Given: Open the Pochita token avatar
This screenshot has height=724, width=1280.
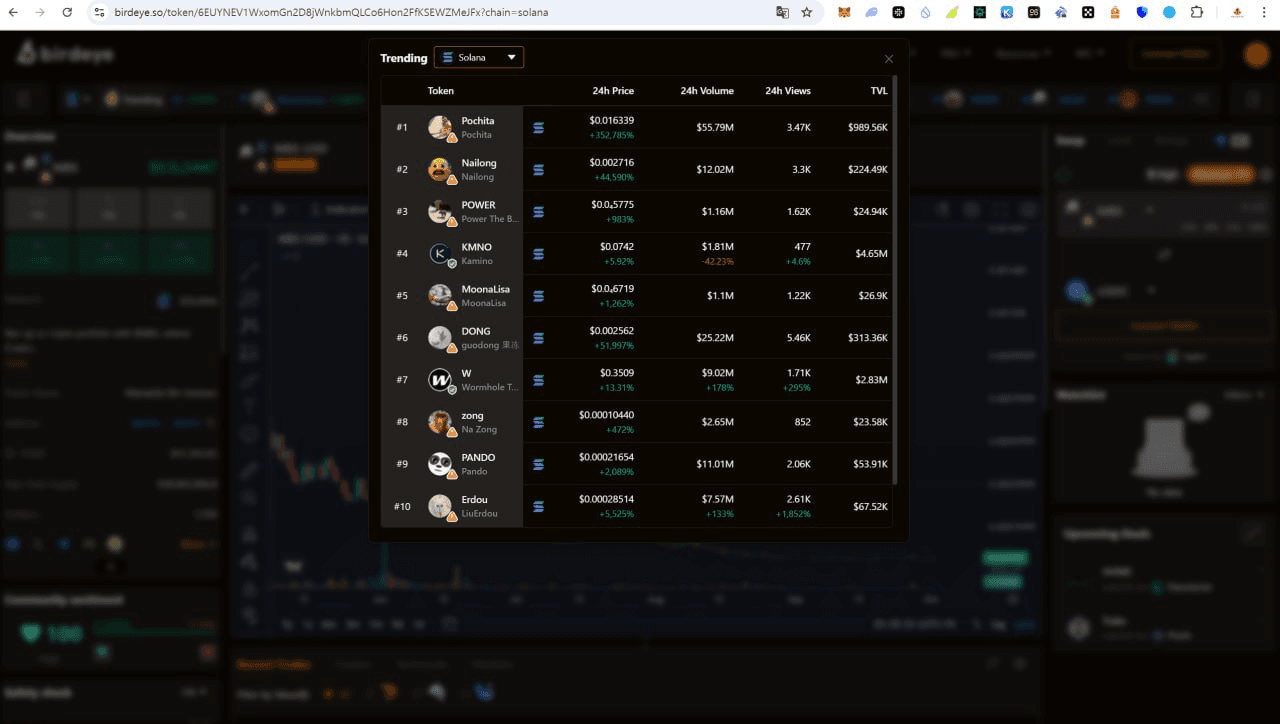Looking at the screenshot, I should click(440, 127).
